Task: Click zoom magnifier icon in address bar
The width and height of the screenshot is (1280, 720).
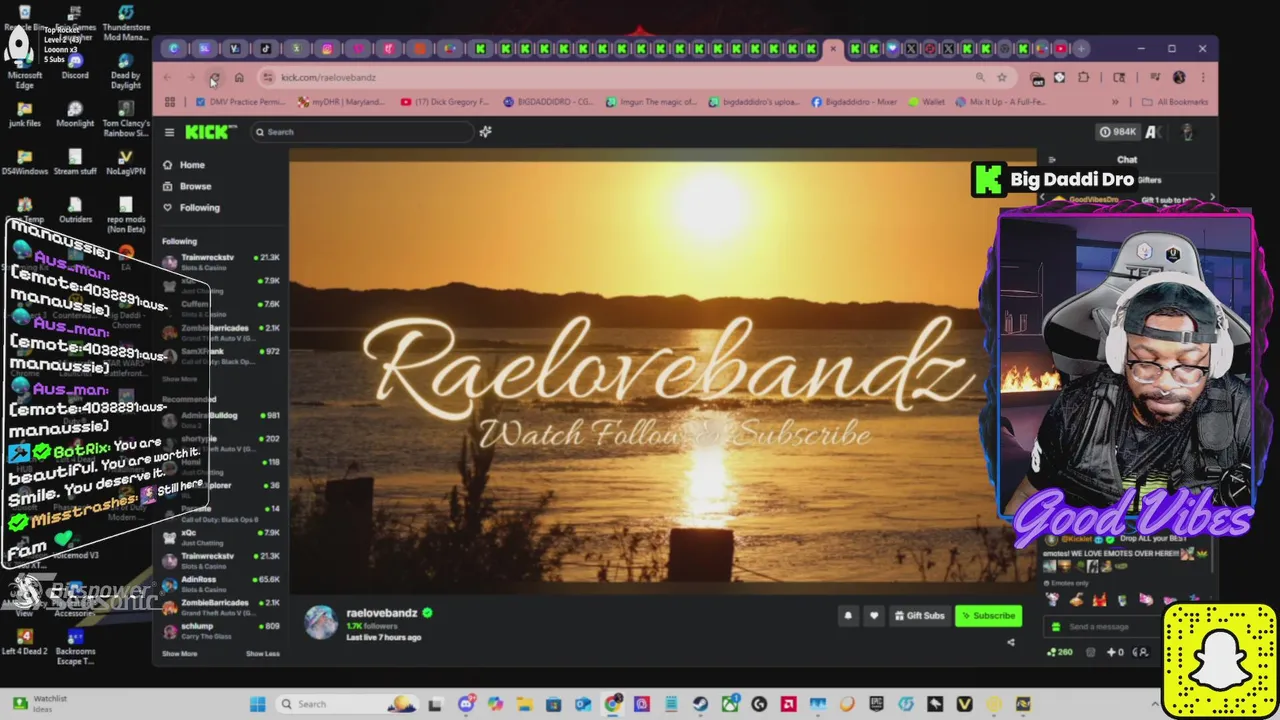Action: pyautogui.click(x=980, y=77)
